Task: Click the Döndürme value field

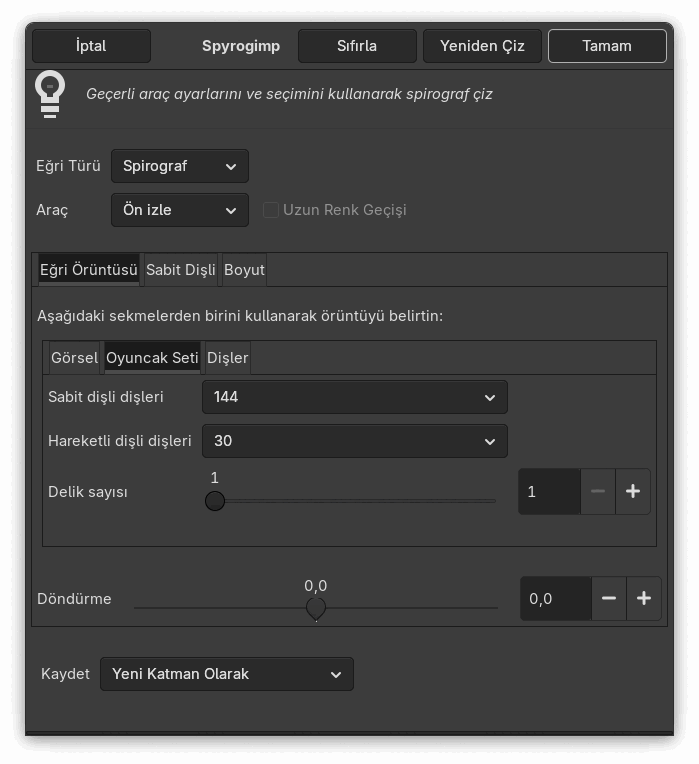Action: tap(556, 599)
